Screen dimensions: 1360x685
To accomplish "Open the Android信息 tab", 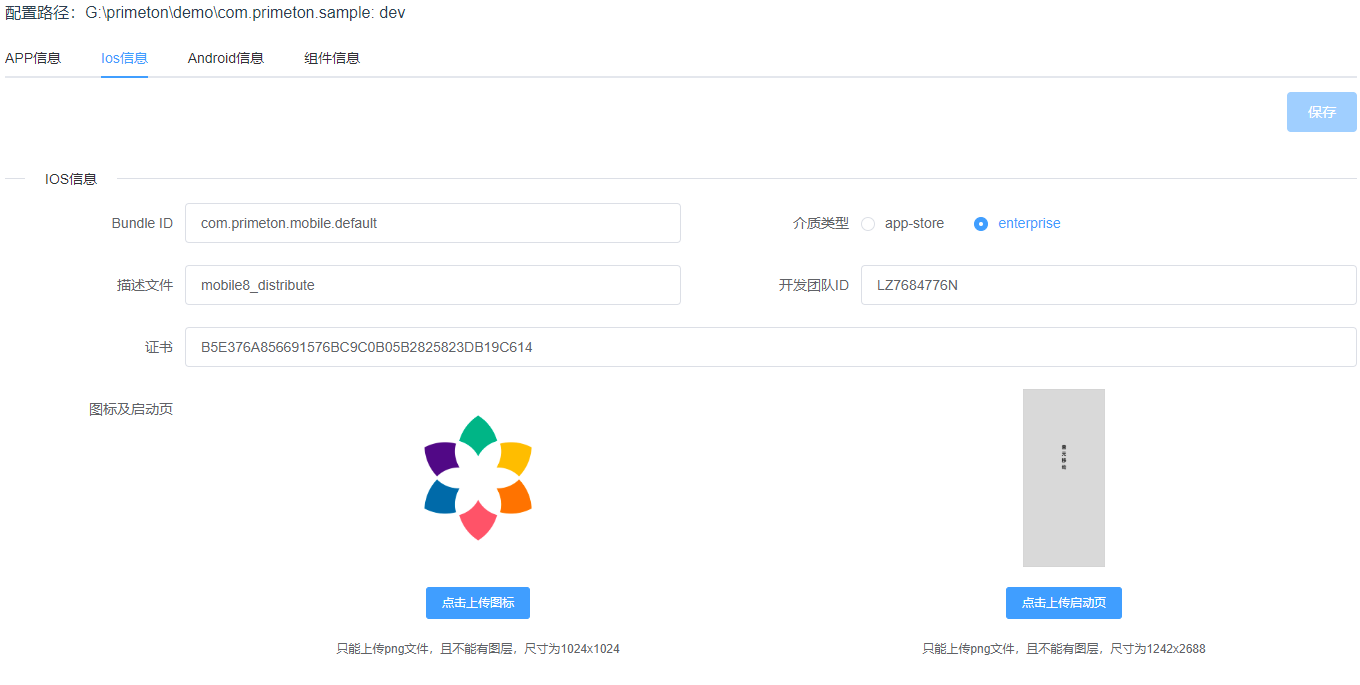I will [x=225, y=58].
